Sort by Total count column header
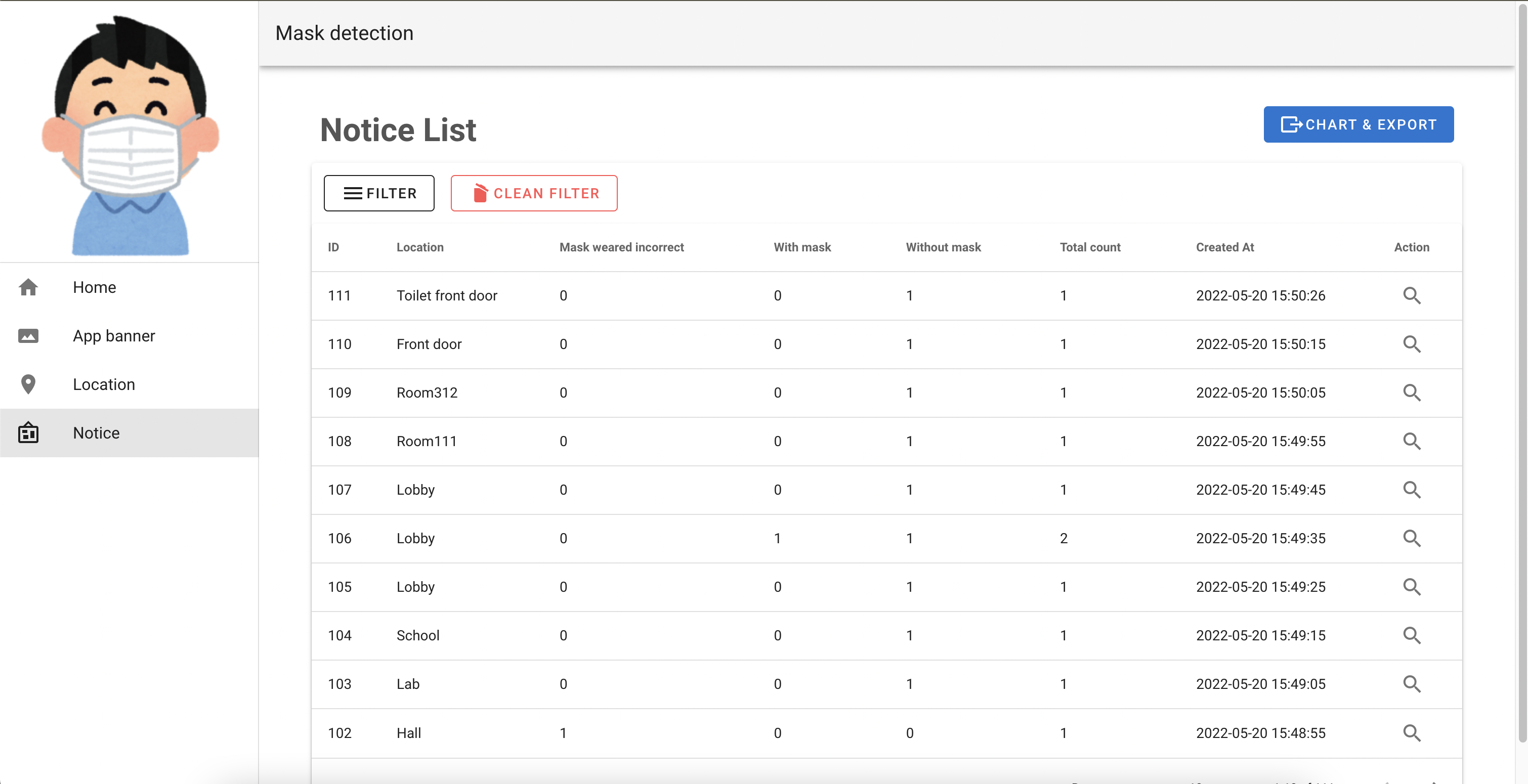The height and width of the screenshot is (784, 1528). (1090, 247)
